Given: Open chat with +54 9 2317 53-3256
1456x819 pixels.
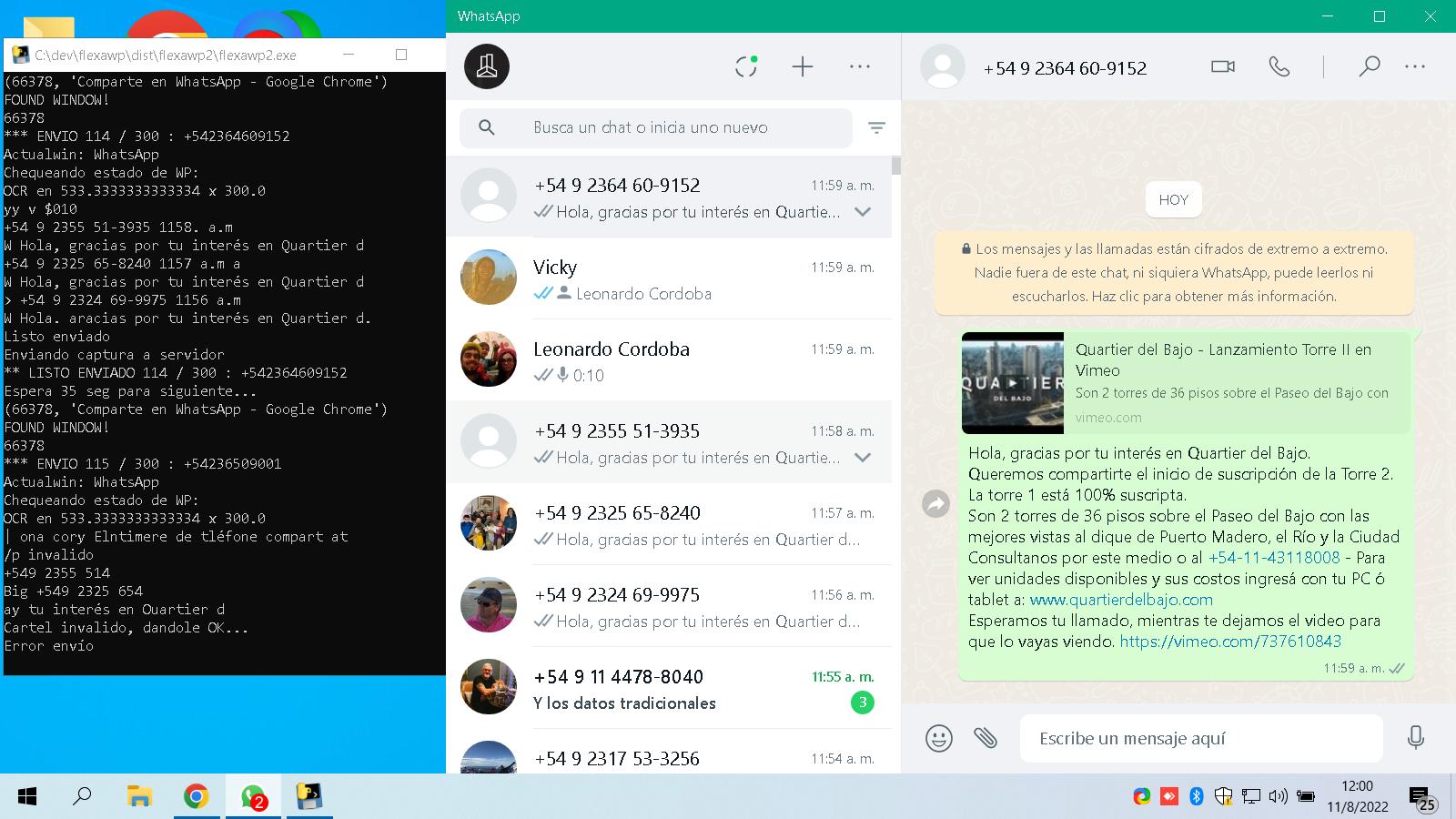Looking at the screenshot, I should pos(669,753).
